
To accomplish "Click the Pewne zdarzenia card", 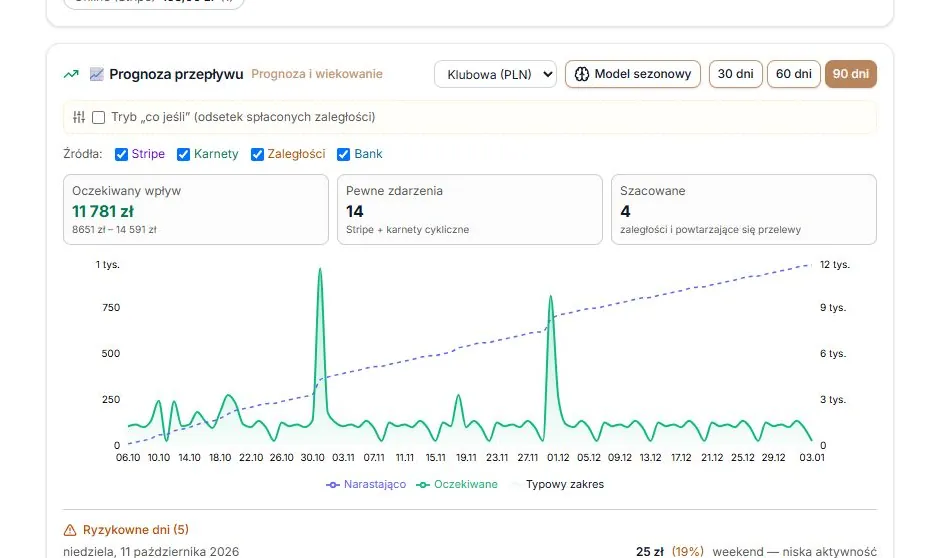I will point(470,209).
